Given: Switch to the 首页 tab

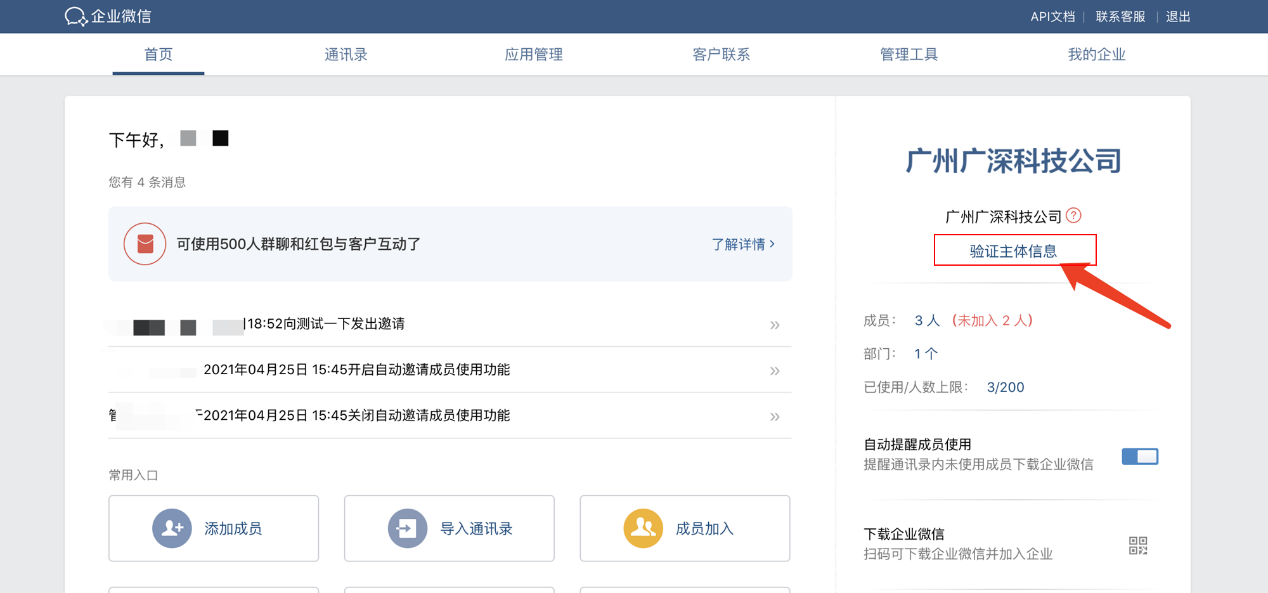Looking at the screenshot, I should pos(158,54).
